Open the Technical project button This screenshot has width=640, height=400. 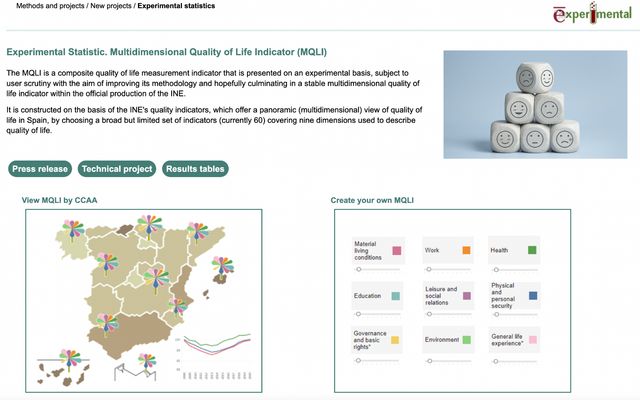(117, 169)
